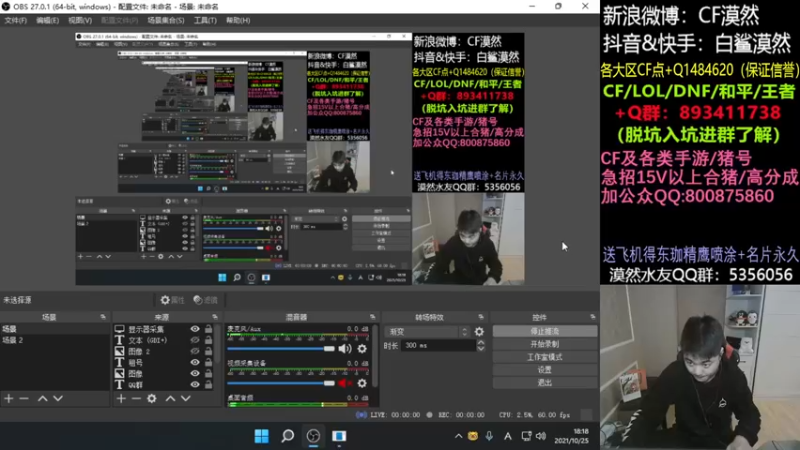Click 退出 exit button
This screenshot has width=800, height=450.
[x=544, y=383]
